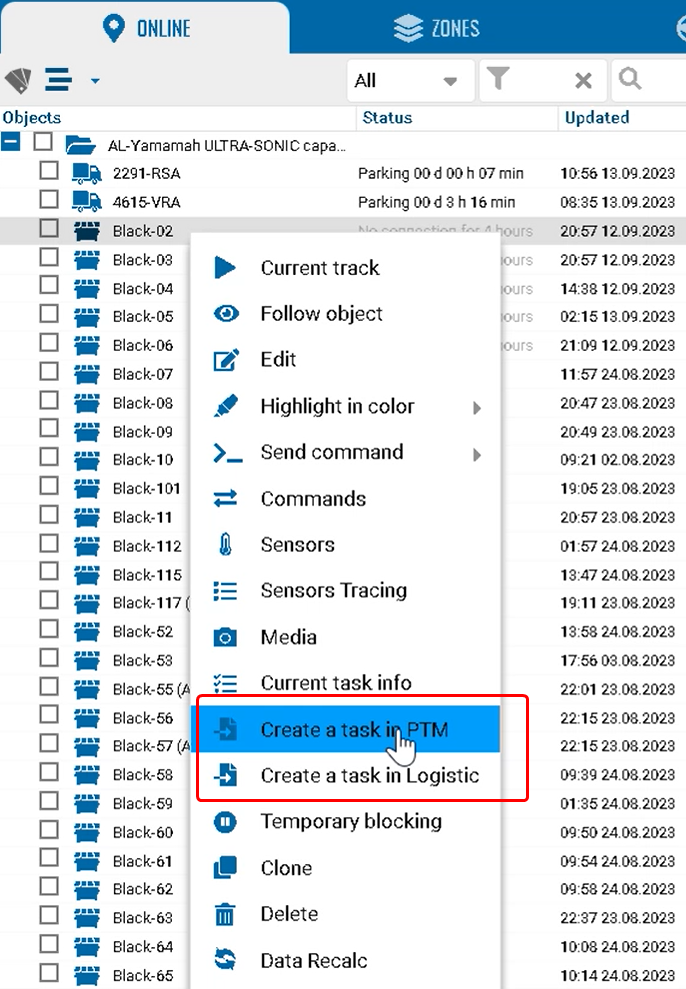Click the Status column header
The image size is (686, 989).
point(387,118)
